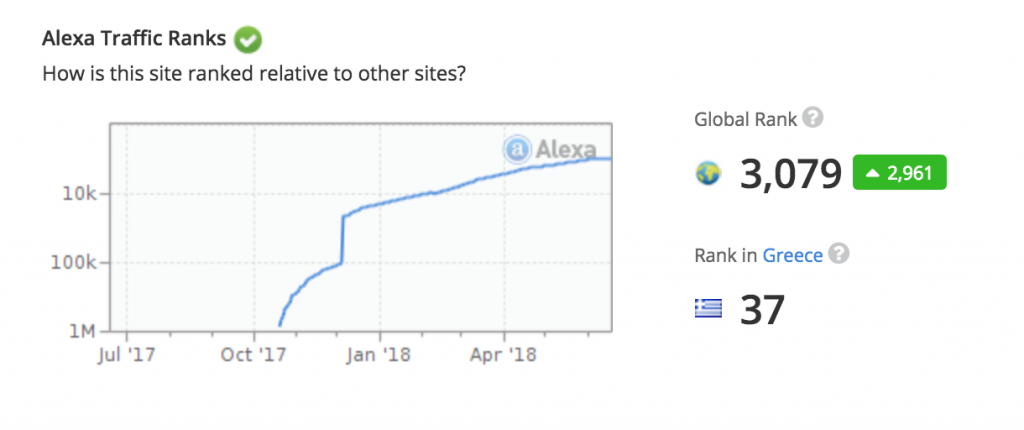Click the 100k label on rank axis
1024x430 pixels.
75,263
